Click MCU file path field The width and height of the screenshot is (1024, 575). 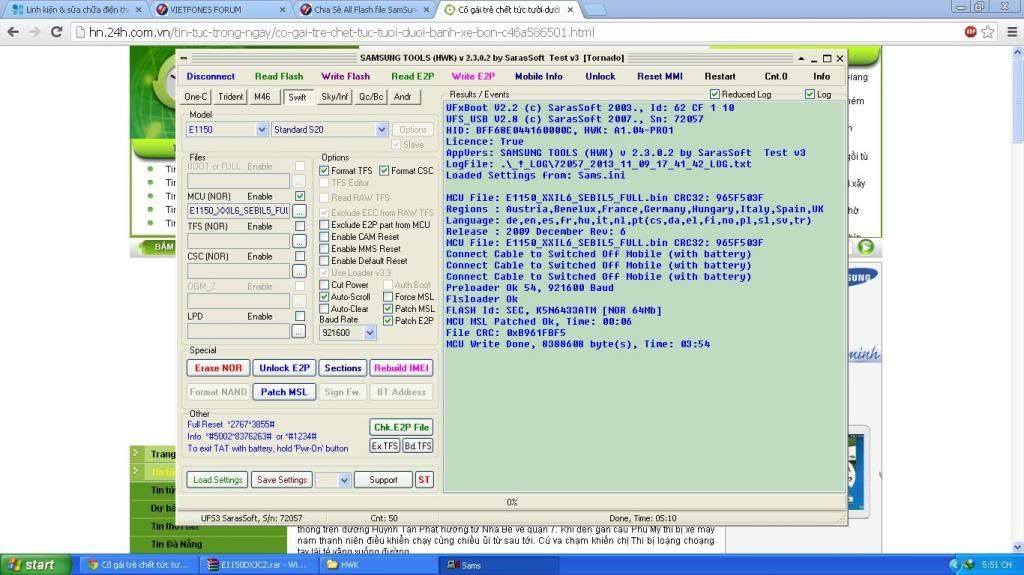[238, 210]
